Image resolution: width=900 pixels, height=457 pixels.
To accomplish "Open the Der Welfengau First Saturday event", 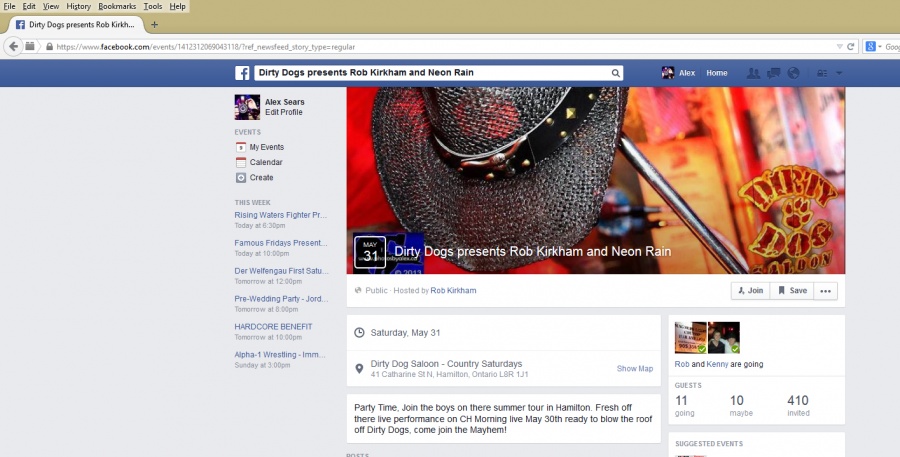I will 281,271.
